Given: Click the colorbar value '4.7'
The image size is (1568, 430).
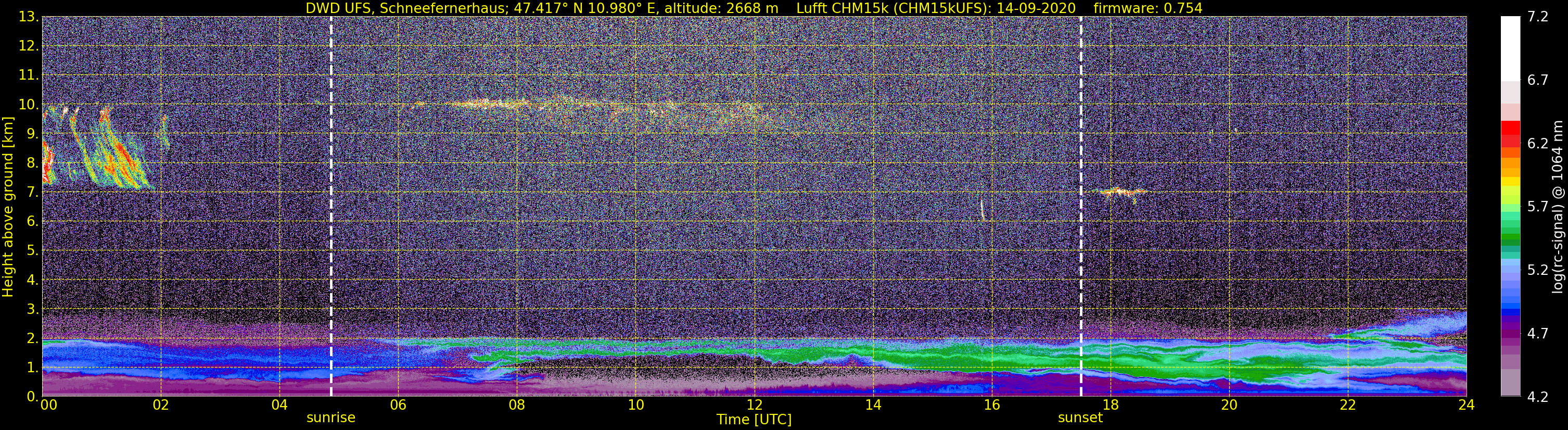Looking at the screenshot, I should [x=1537, y=333].
